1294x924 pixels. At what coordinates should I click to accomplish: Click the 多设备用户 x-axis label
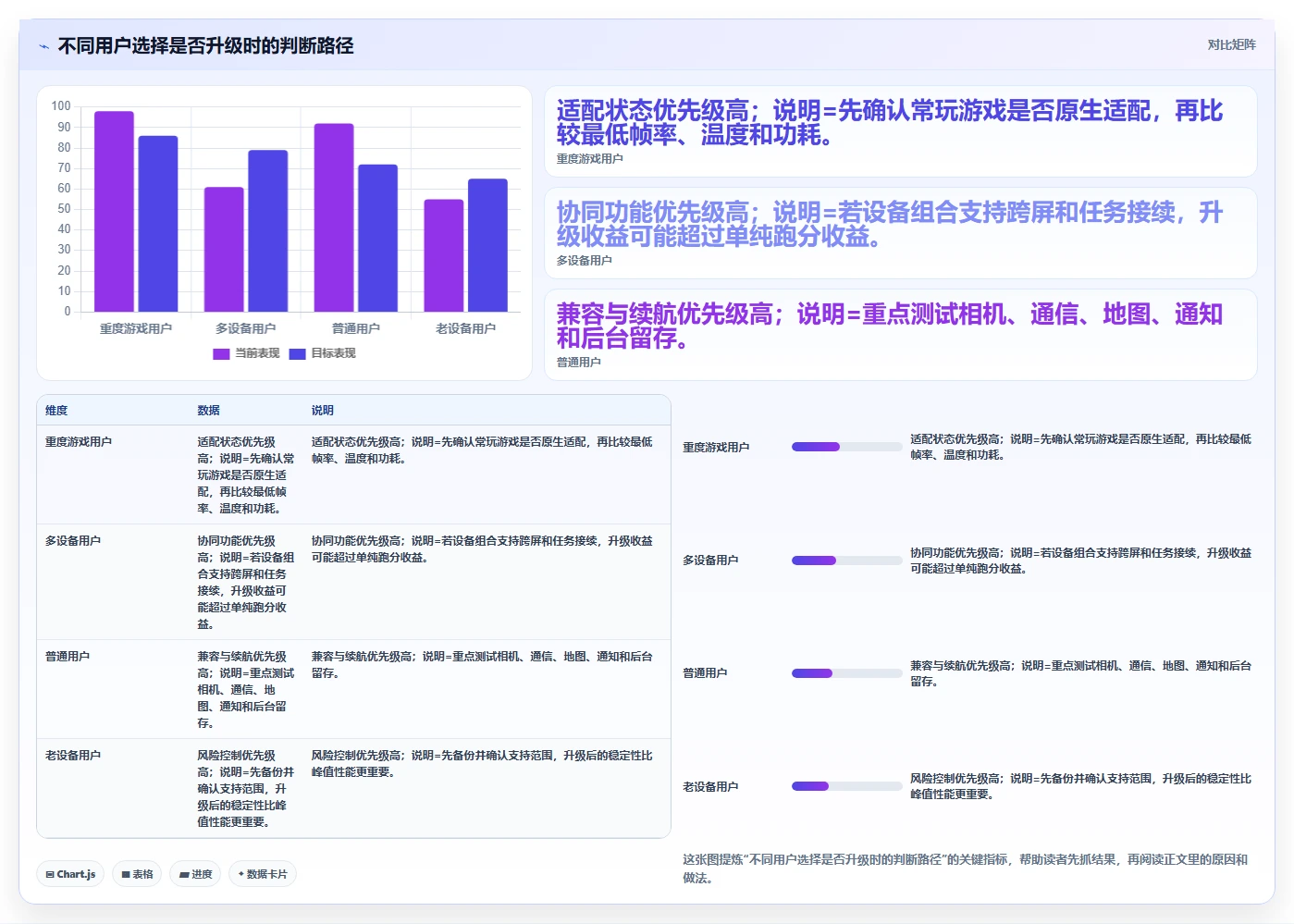point(246,328)
